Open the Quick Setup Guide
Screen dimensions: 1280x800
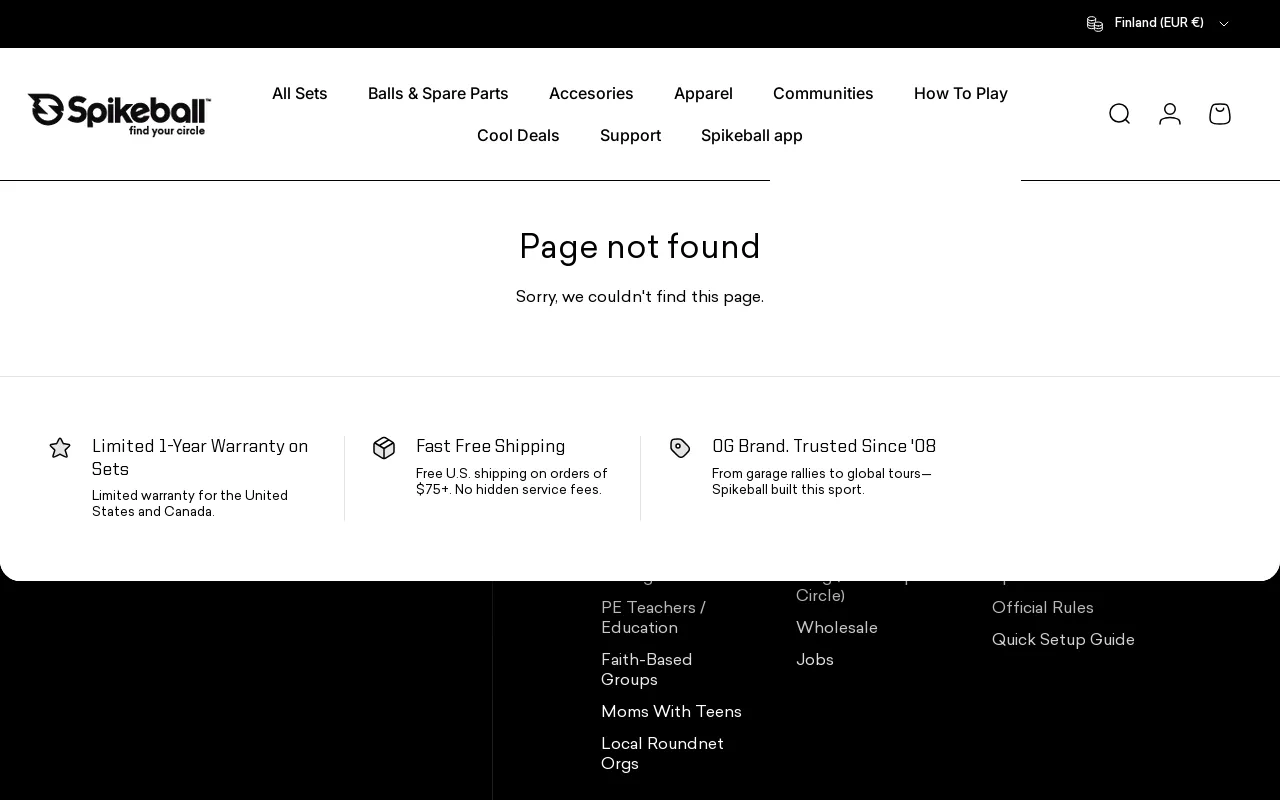point(1063,640)
